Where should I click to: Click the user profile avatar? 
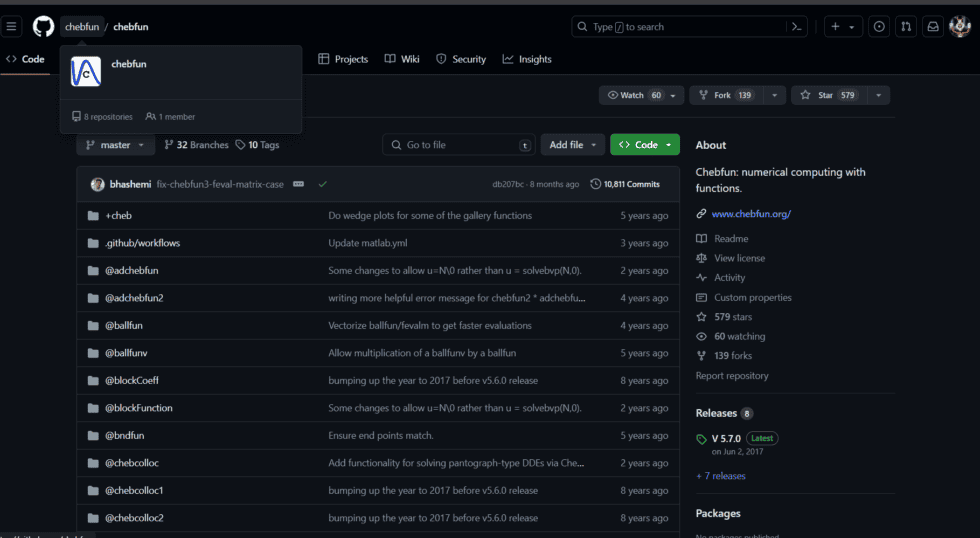point(960,27)
